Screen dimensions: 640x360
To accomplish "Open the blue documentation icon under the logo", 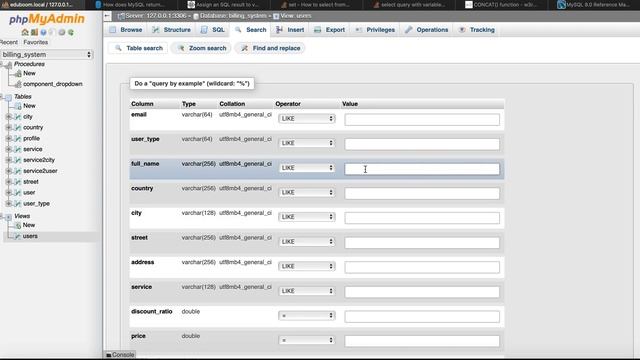I will (43, 32).
